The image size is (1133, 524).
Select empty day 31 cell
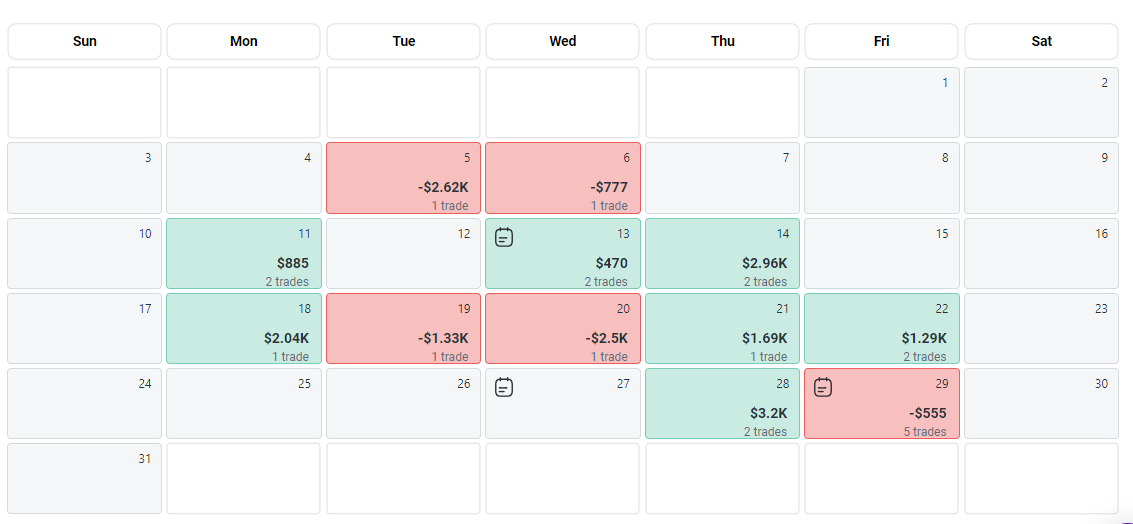(x=85, y=479)
